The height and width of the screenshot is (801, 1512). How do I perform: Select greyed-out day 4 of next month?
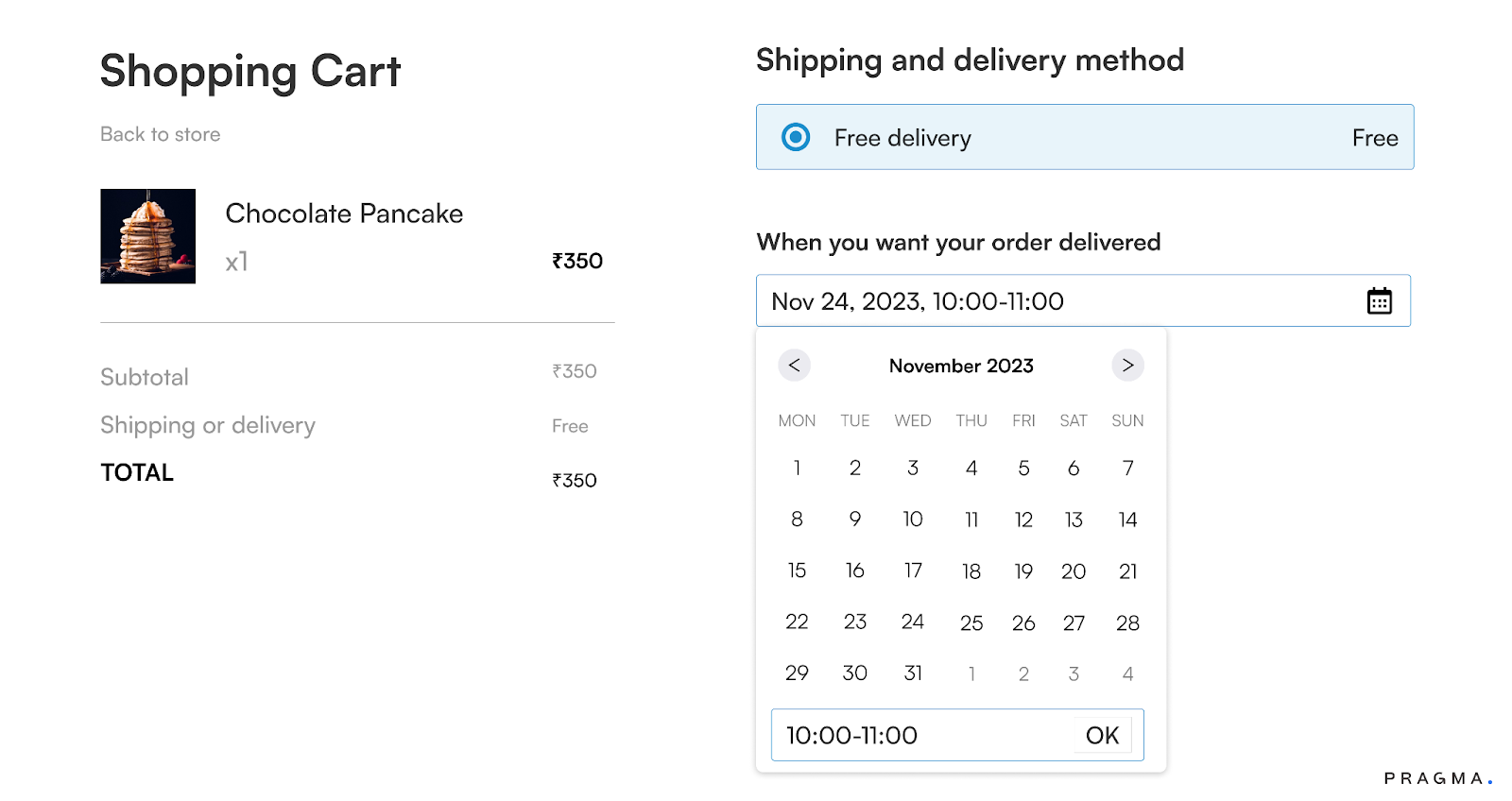[x=1127, y=674]
